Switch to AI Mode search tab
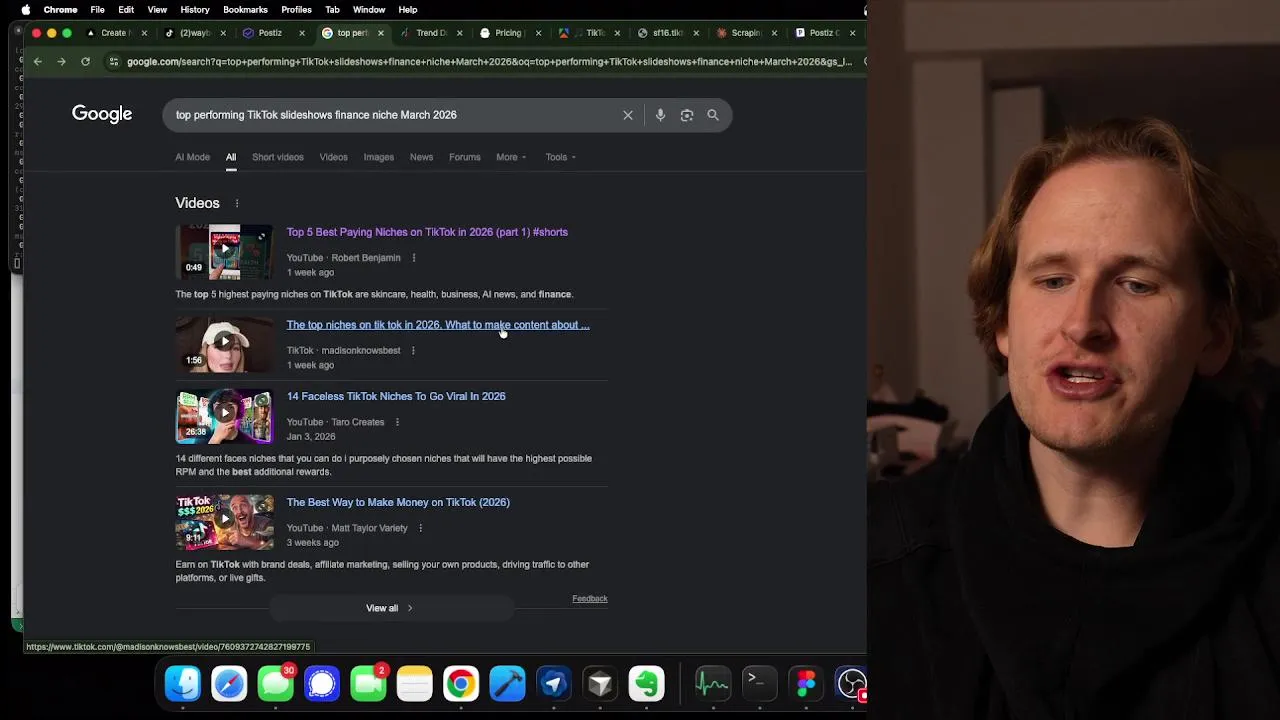The width and height of the screenshot is (1280, 720). pyautogui.click(x=193, y=157)
